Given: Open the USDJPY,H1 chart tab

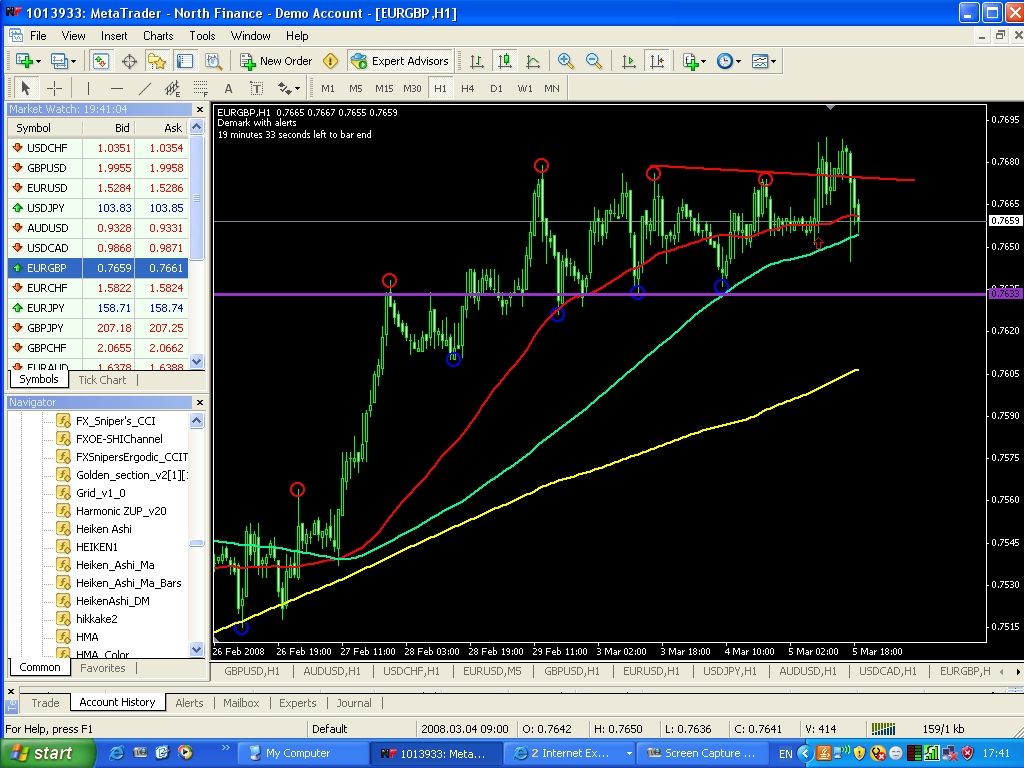Looking at the screenshot, I should pyautogui.click(x=729, y=671).
